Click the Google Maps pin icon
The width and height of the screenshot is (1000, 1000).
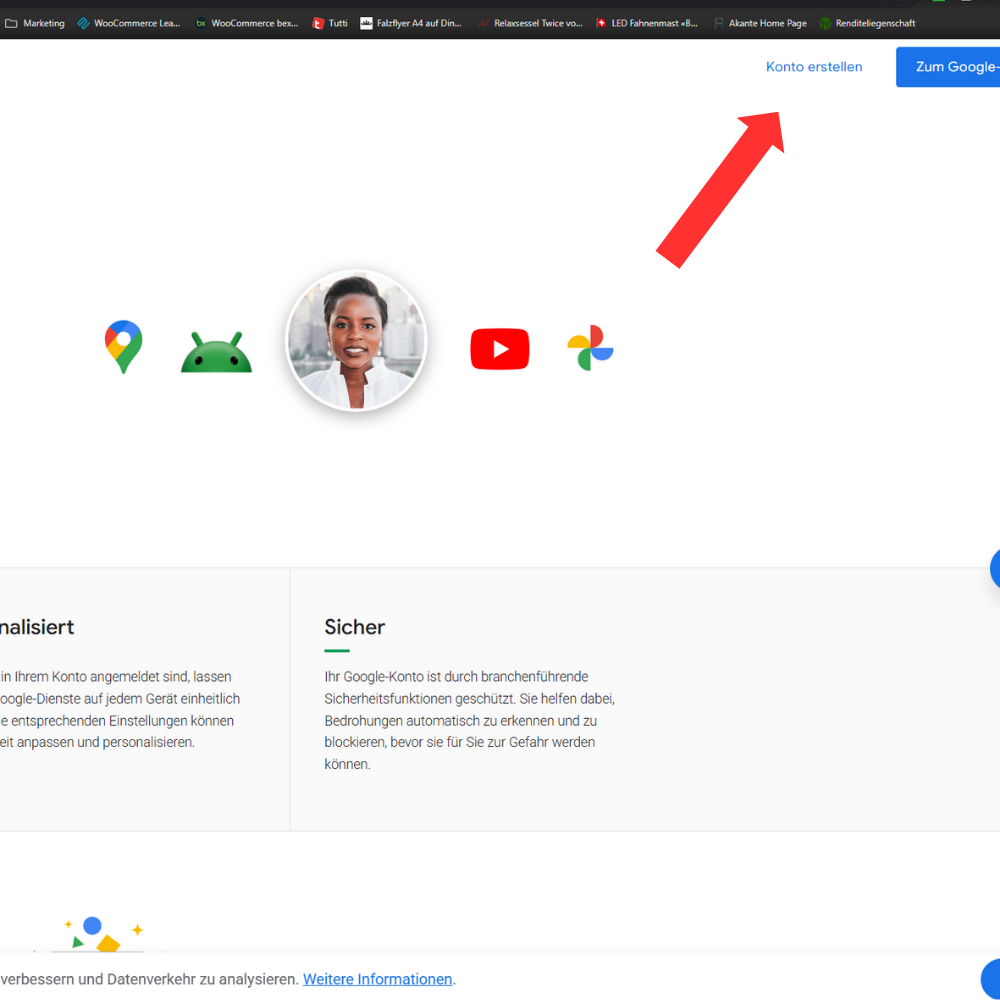click(123, 347)
